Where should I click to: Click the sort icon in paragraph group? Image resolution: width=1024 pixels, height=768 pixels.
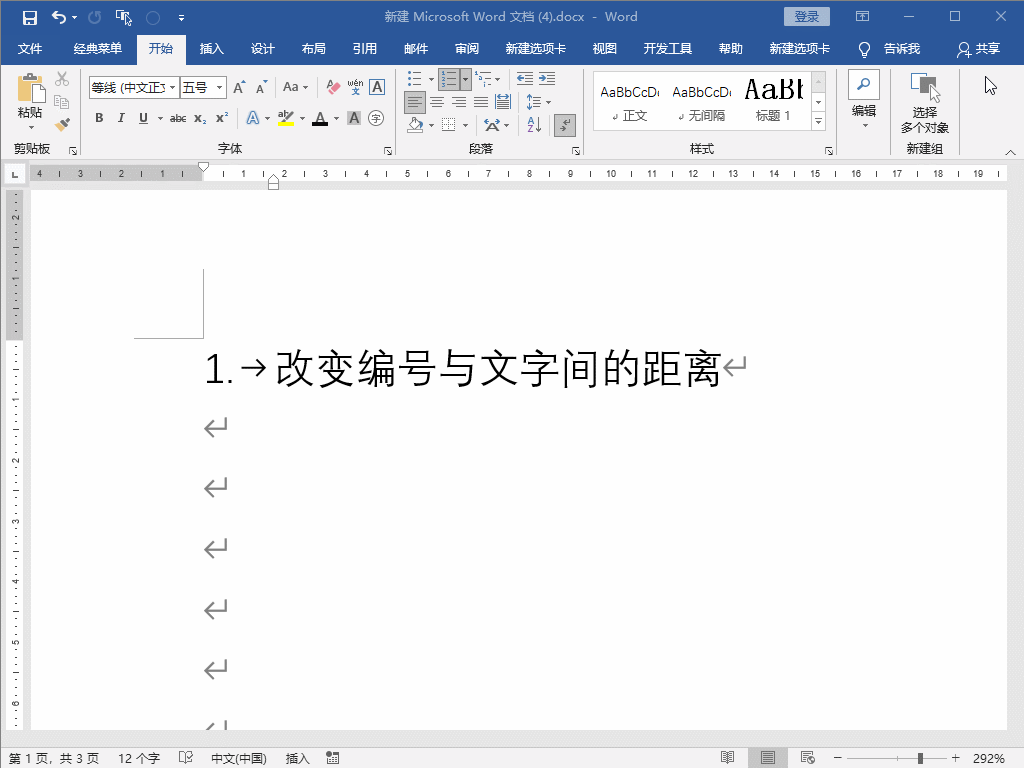[x=534, y=125]
